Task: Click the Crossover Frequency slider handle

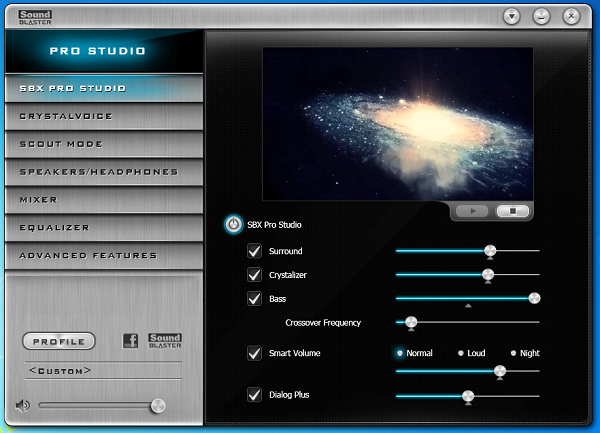Action: [411, 322]
